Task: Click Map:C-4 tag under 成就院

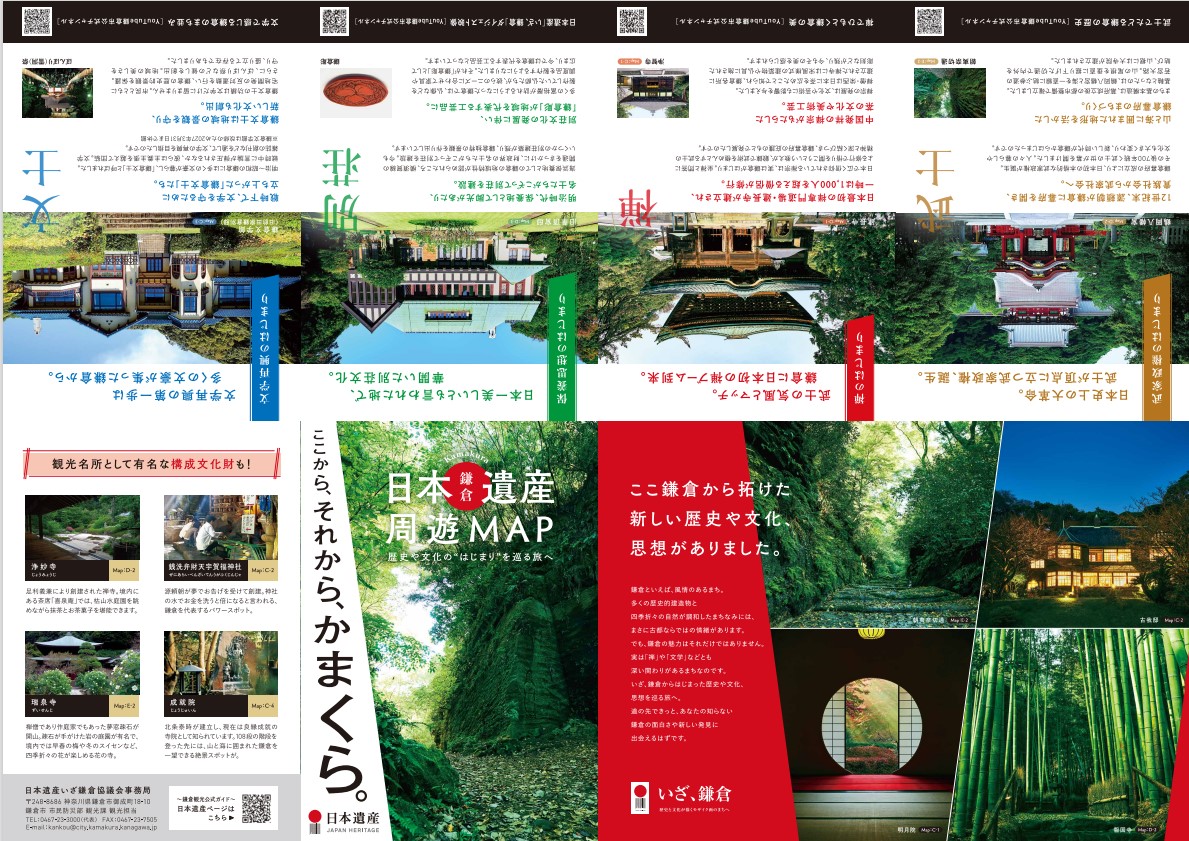Action: point(263,706)
